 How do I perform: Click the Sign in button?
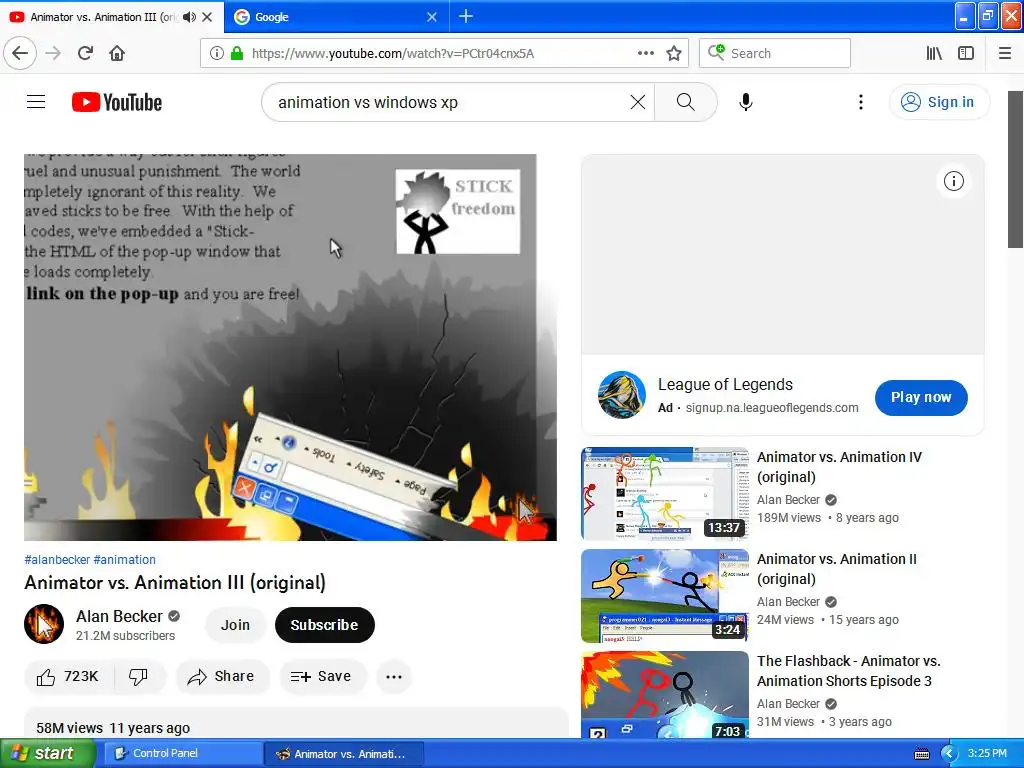point(938,102)
